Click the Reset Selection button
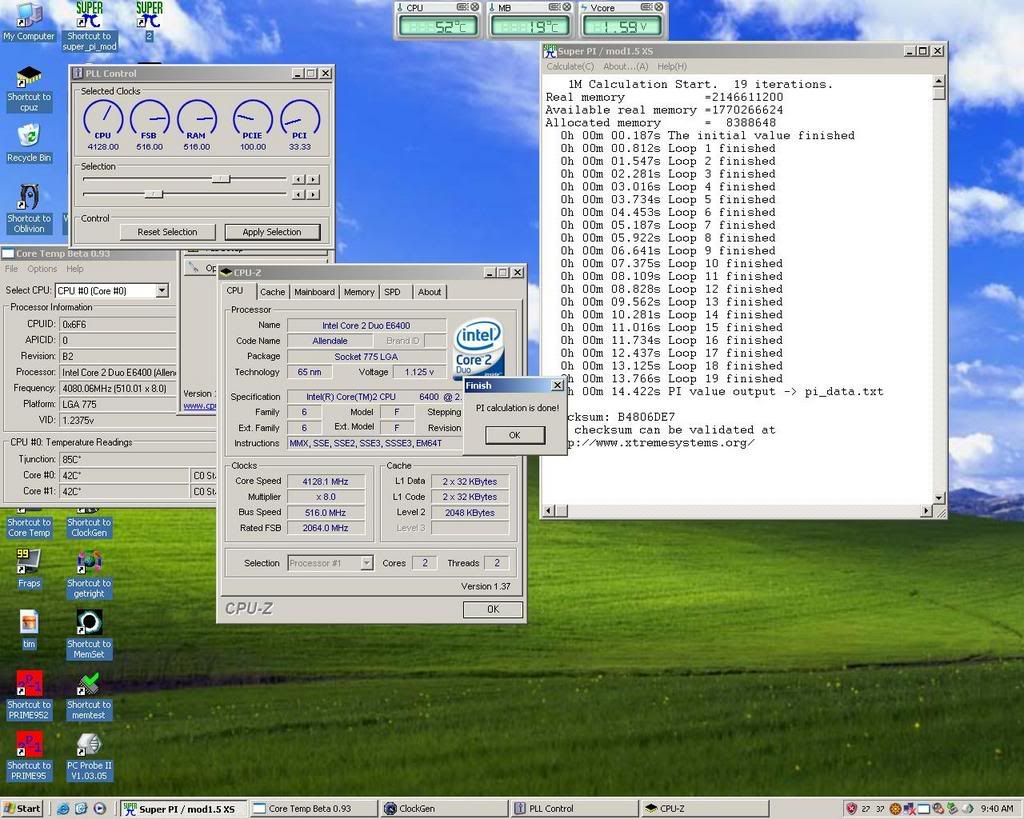 click(167, 232)
